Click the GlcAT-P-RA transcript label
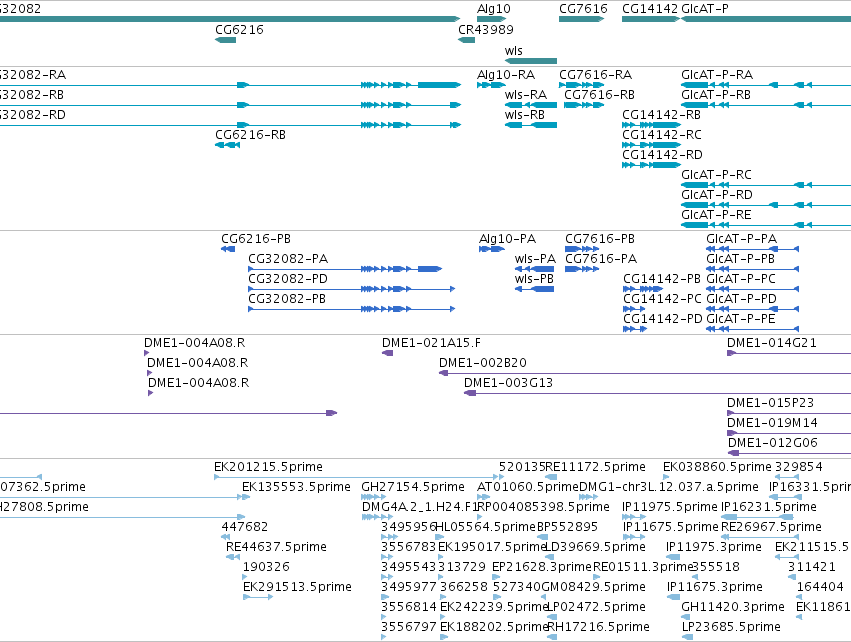 click(717, 74)
